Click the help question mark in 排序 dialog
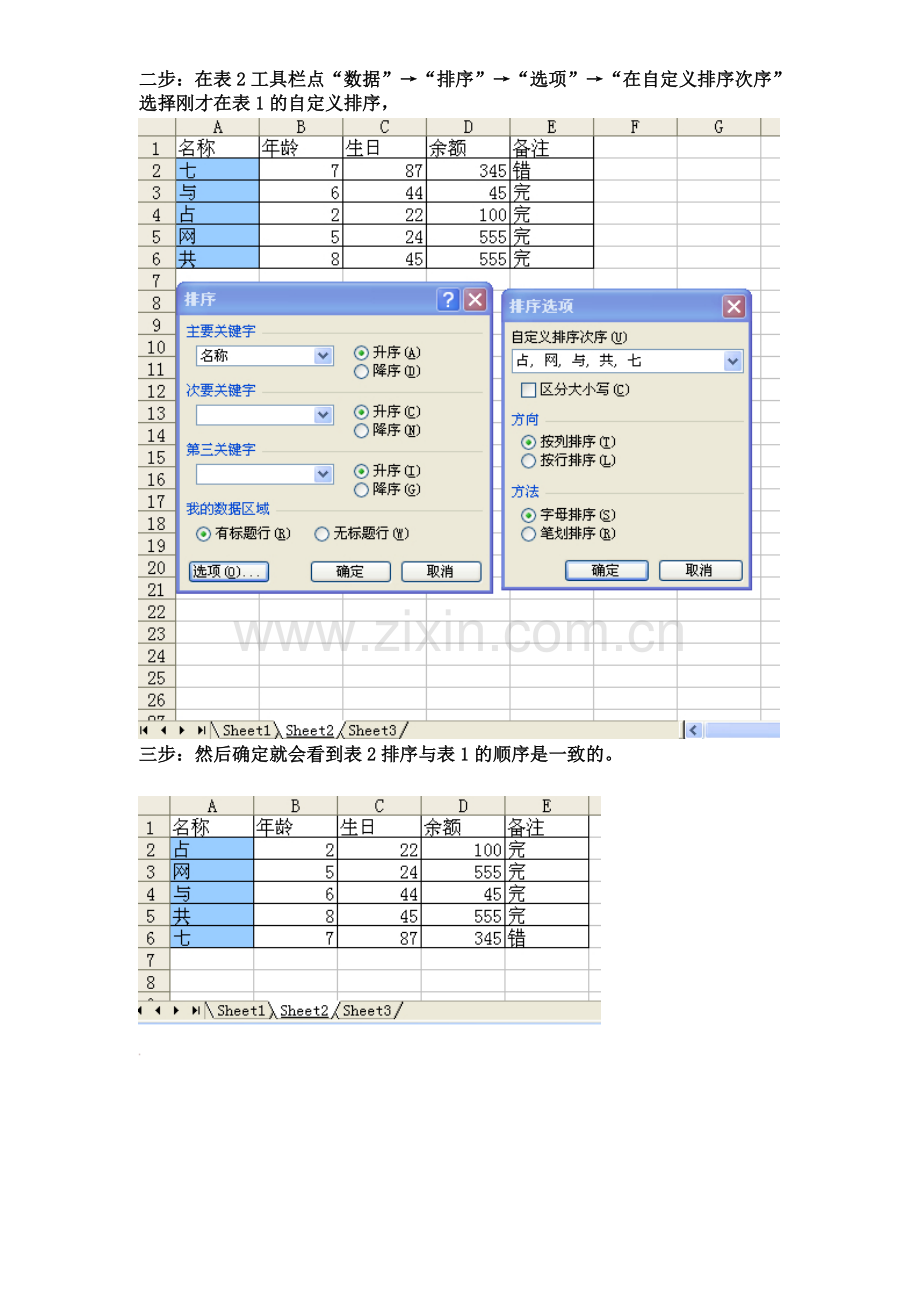The height and width of the screenshot is (1302, 920). (449, 300)
